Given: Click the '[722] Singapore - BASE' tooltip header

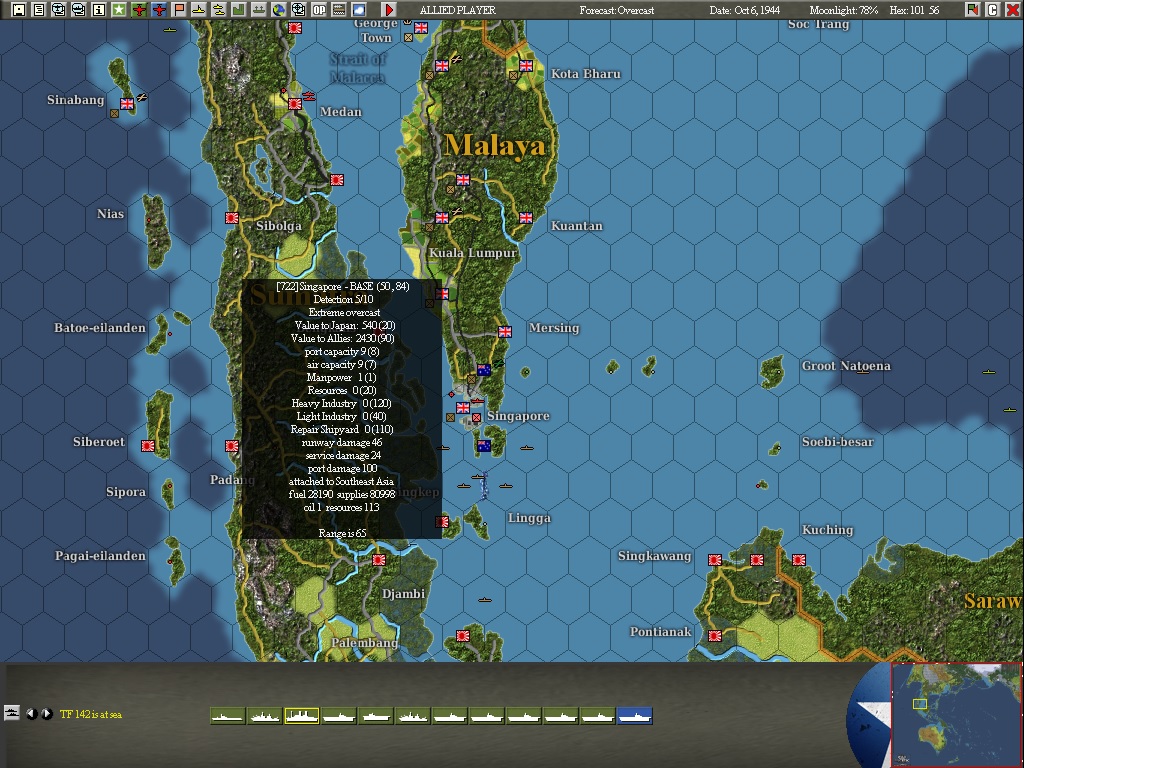Looking at the screenshot, I should click(342, 287).
